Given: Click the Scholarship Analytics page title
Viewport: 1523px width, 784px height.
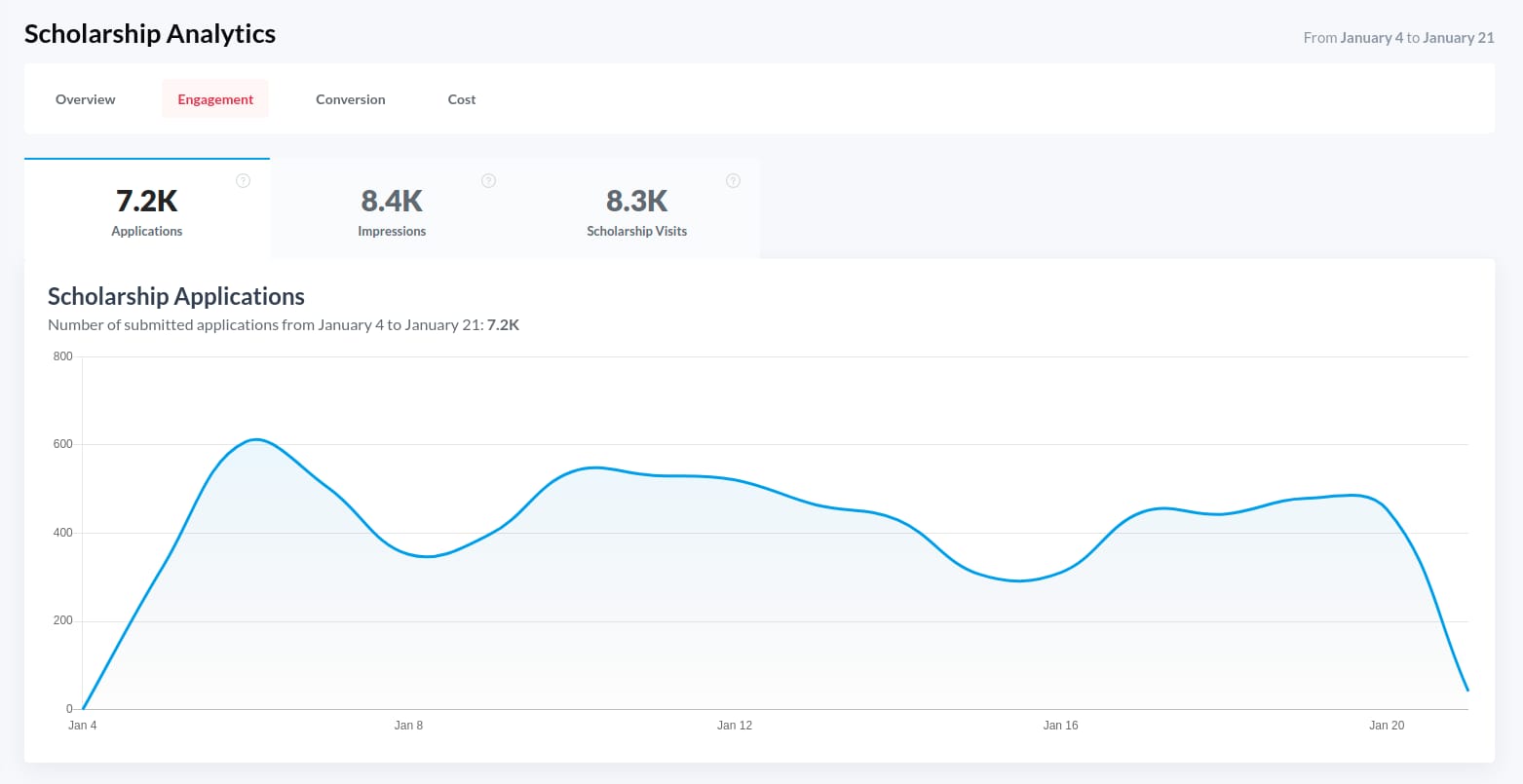Looking at the screenshot, I should 150,34.
